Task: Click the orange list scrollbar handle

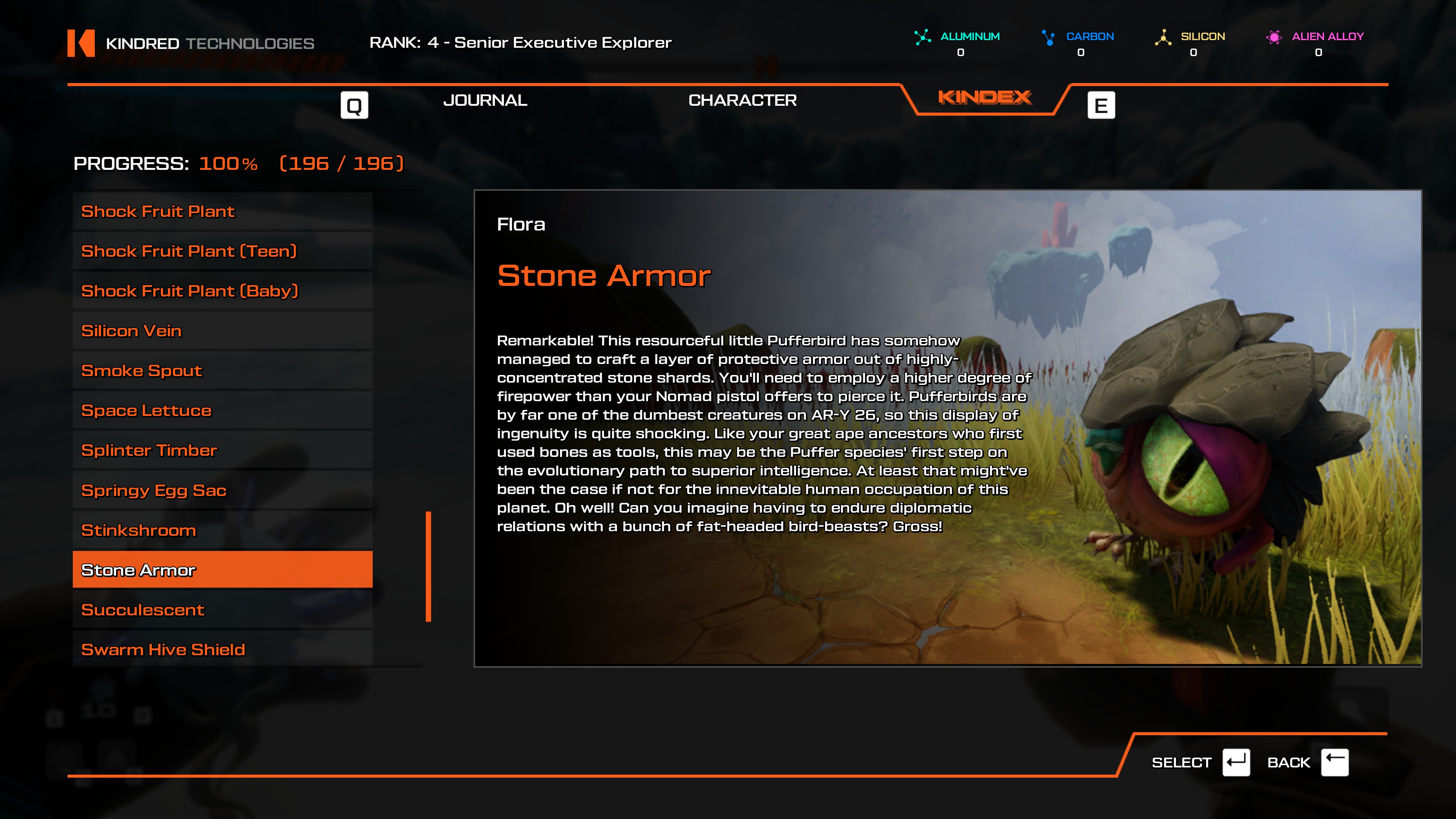Action: 428,566
